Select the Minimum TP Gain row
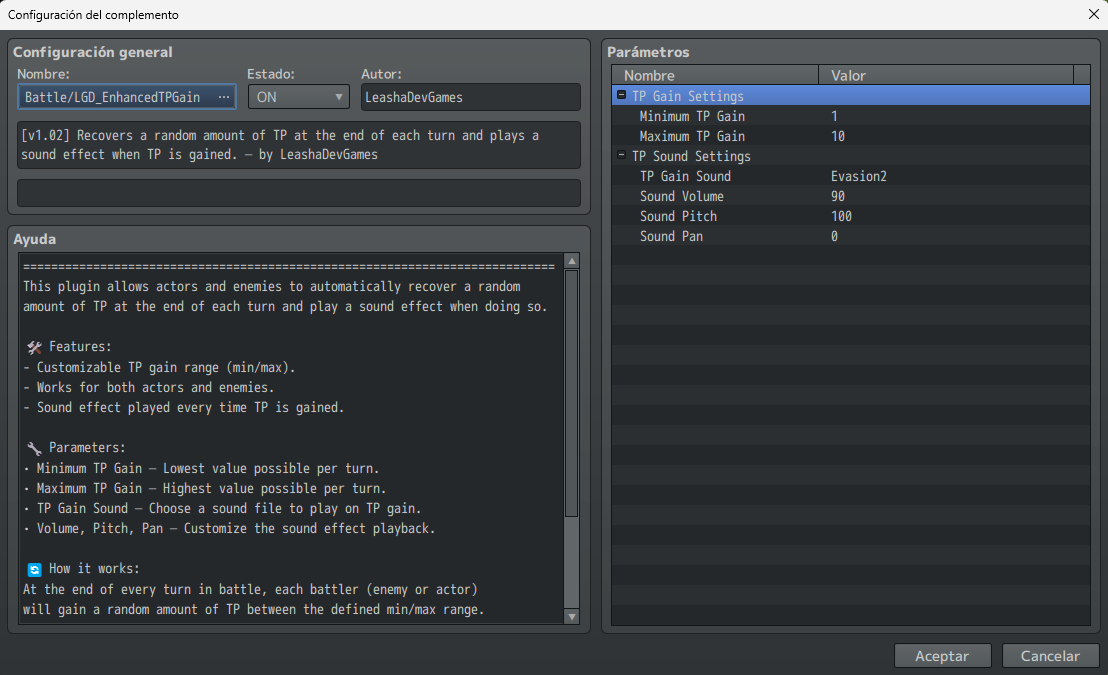Screen dimensions: 1108x675 point(851,116)
